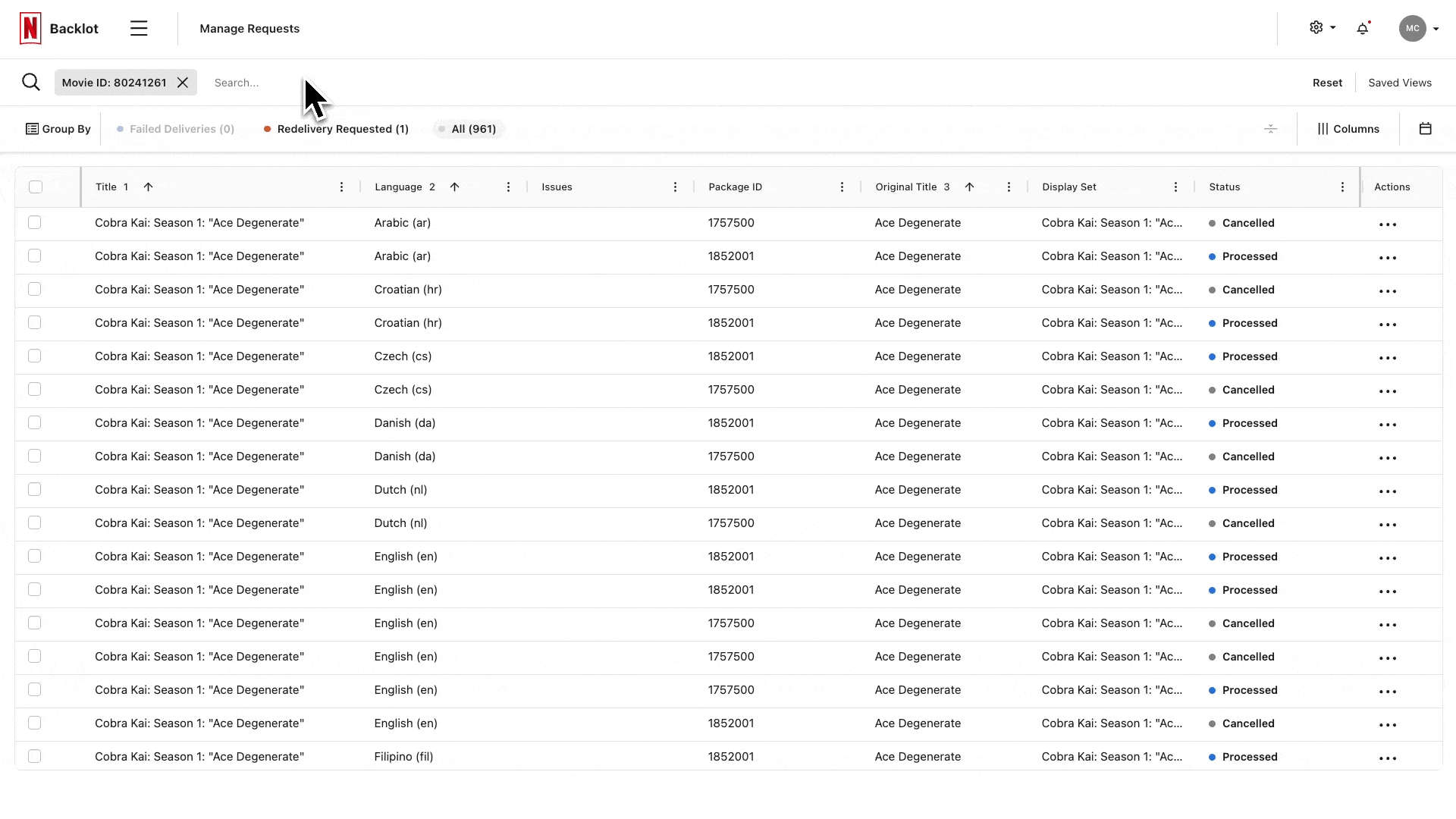Click the Group By icon
This screenshot has width=1456, height=819.
pos(31,128)
